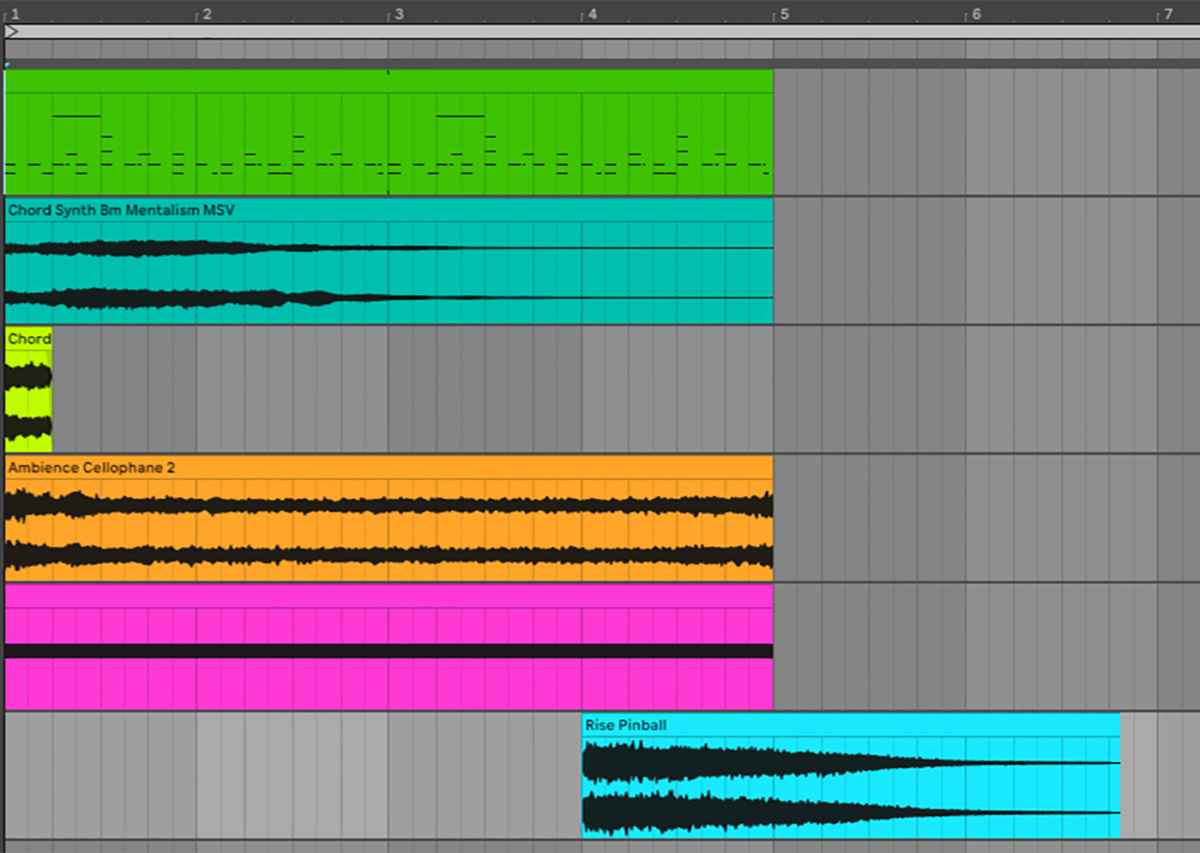Viewport: 1200px width, 853px height.
Task: Click bar 5 on the timeline ruler
Action: coord(784,13)
